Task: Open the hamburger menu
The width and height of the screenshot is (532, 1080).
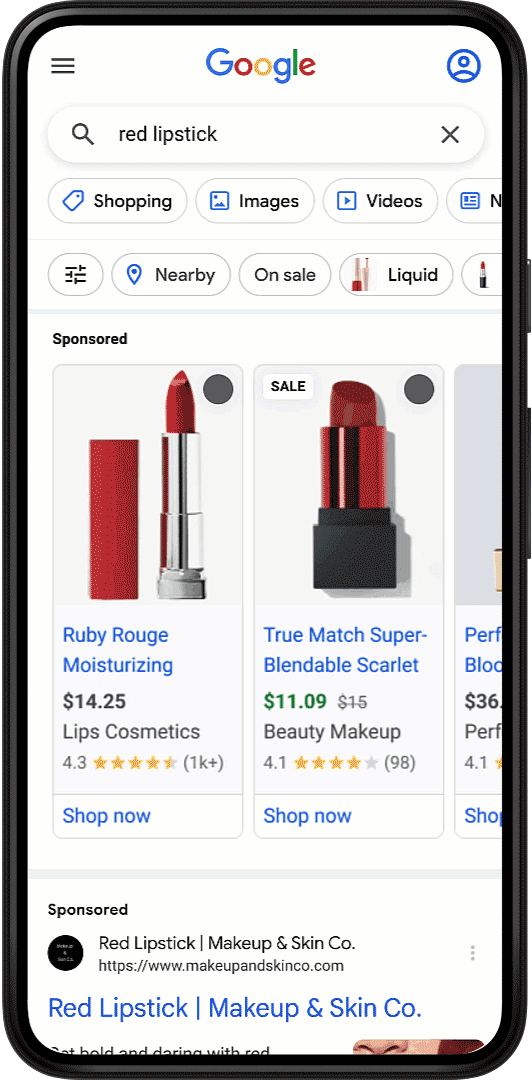Action: [63, 66]
